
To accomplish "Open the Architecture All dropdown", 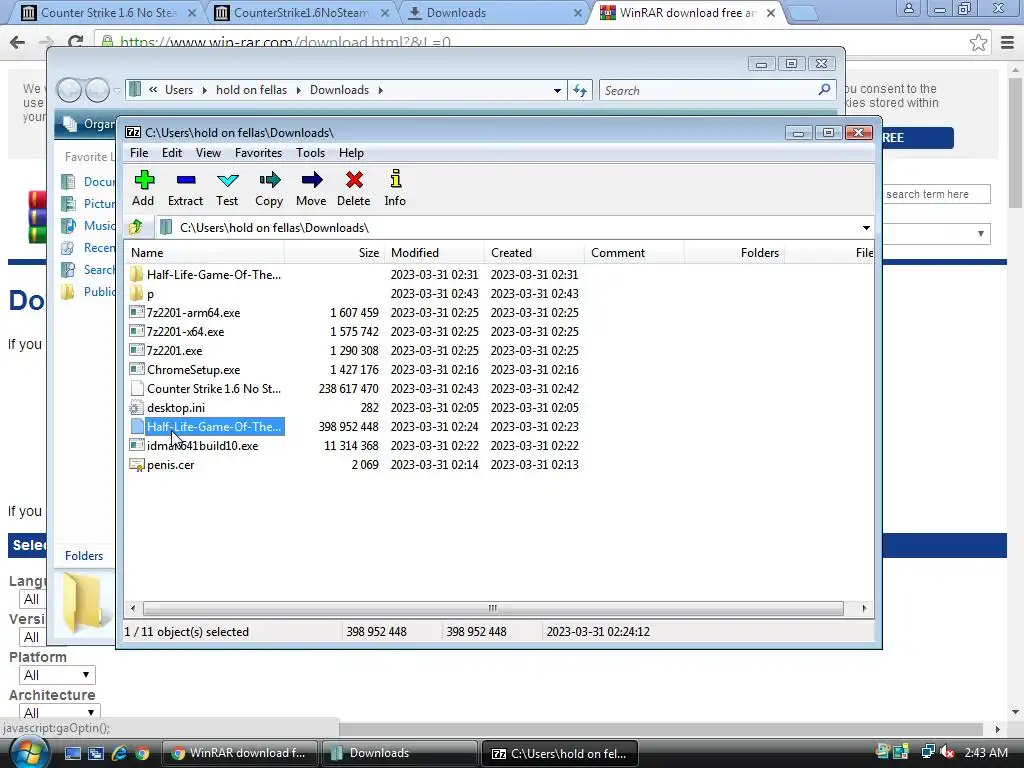I will (59, 711).
